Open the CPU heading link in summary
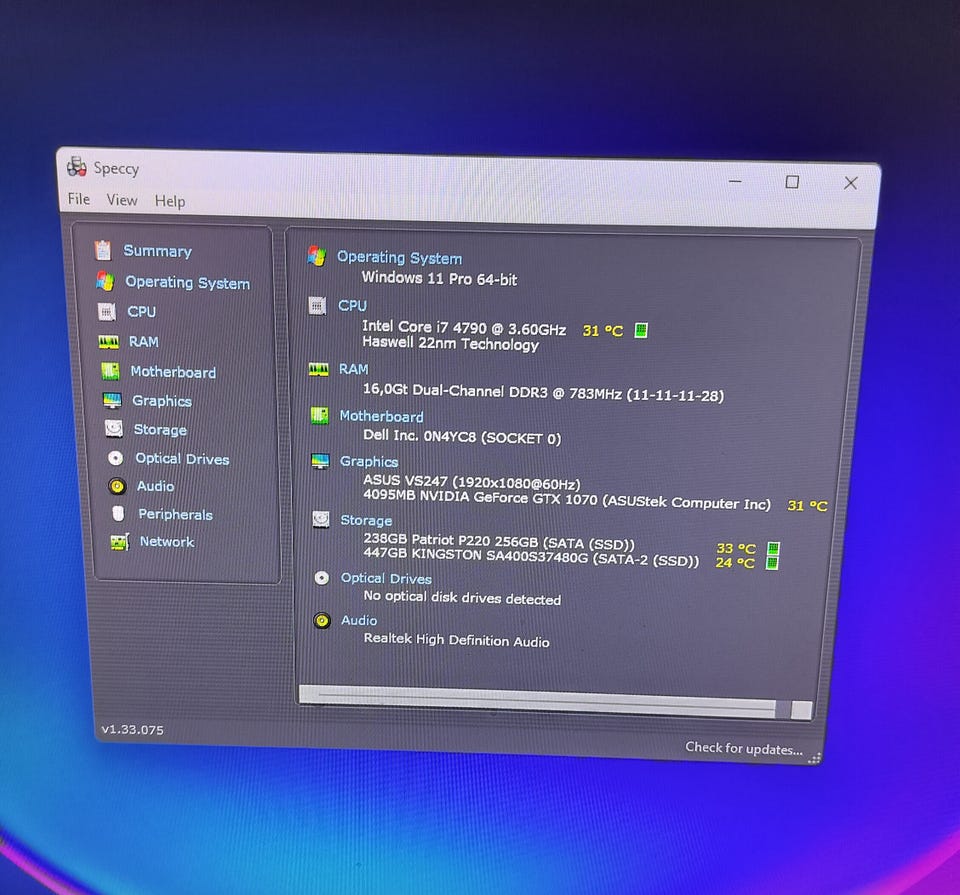960x895 pixels. [x=353, y=305]
